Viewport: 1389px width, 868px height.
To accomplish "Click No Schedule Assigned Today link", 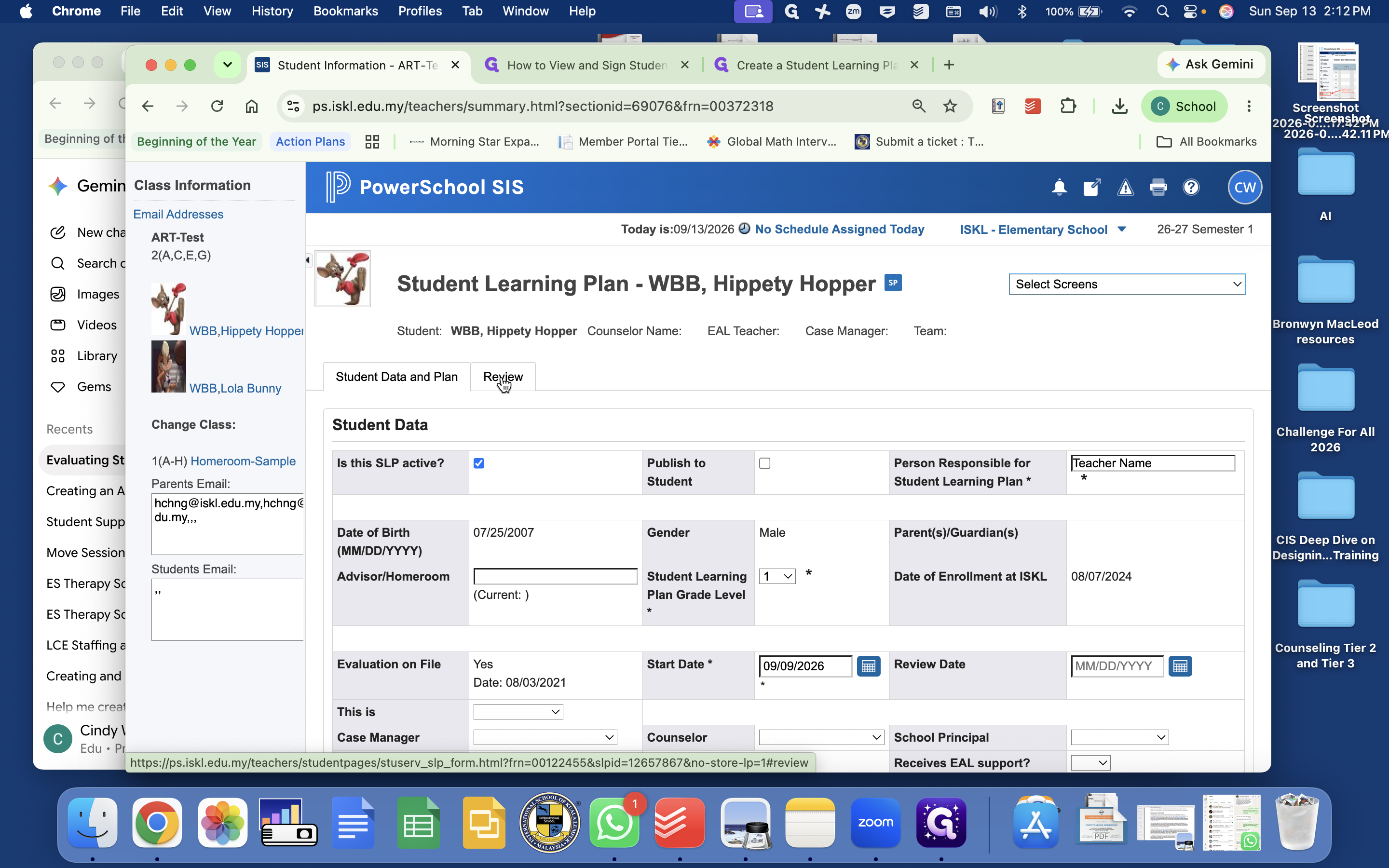I will pyautogui.click(x=840, y=230).
